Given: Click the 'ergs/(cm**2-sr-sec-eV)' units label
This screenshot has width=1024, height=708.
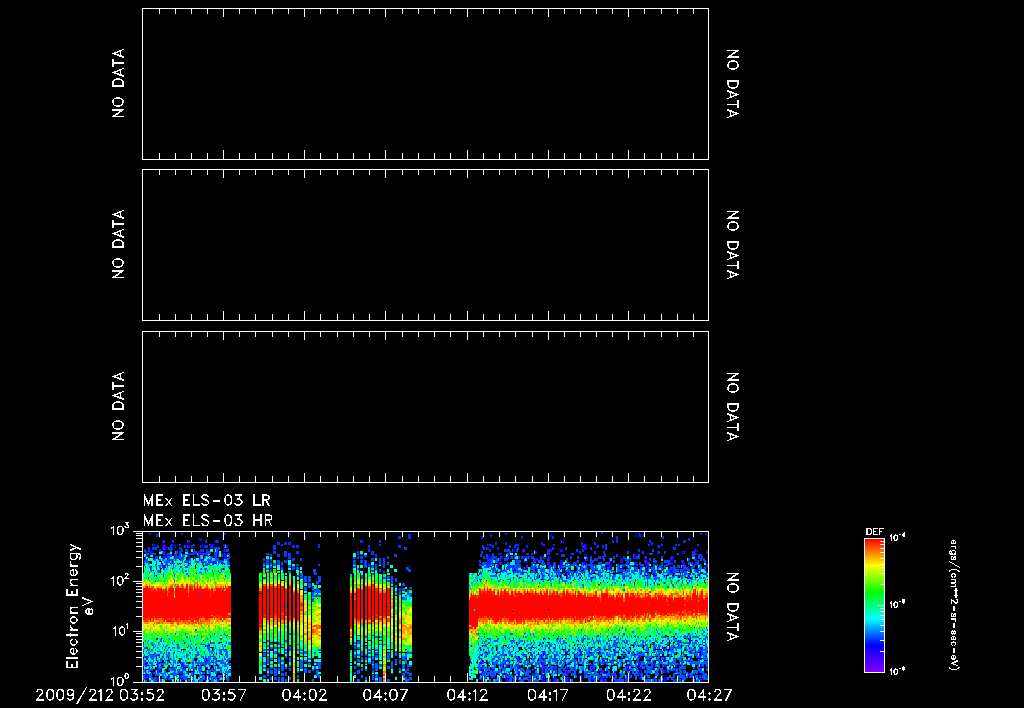Looking at the screenshot, I should 953,605.
